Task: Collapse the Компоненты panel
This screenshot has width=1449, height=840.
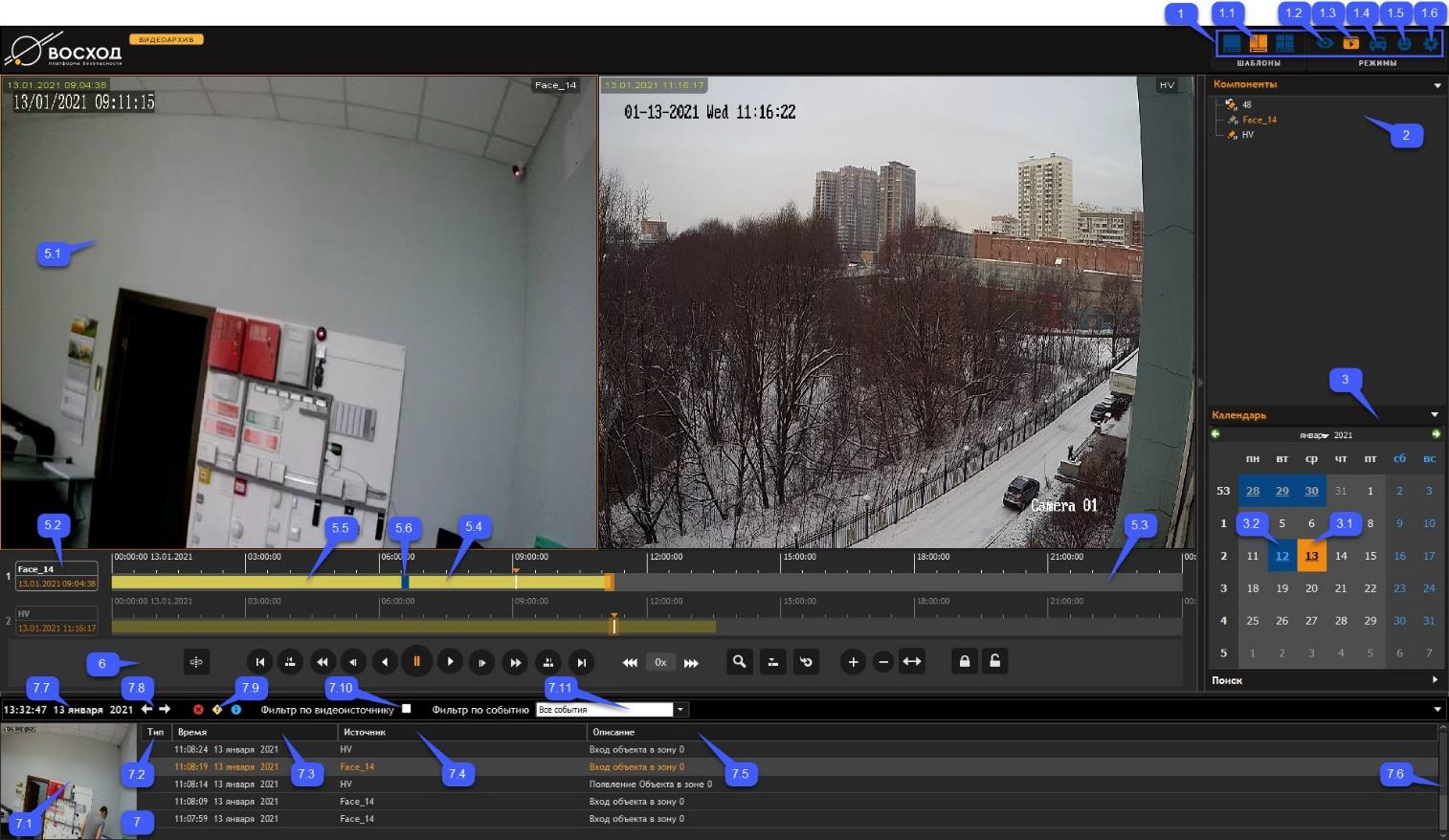Action: (x=1437, y=85)
